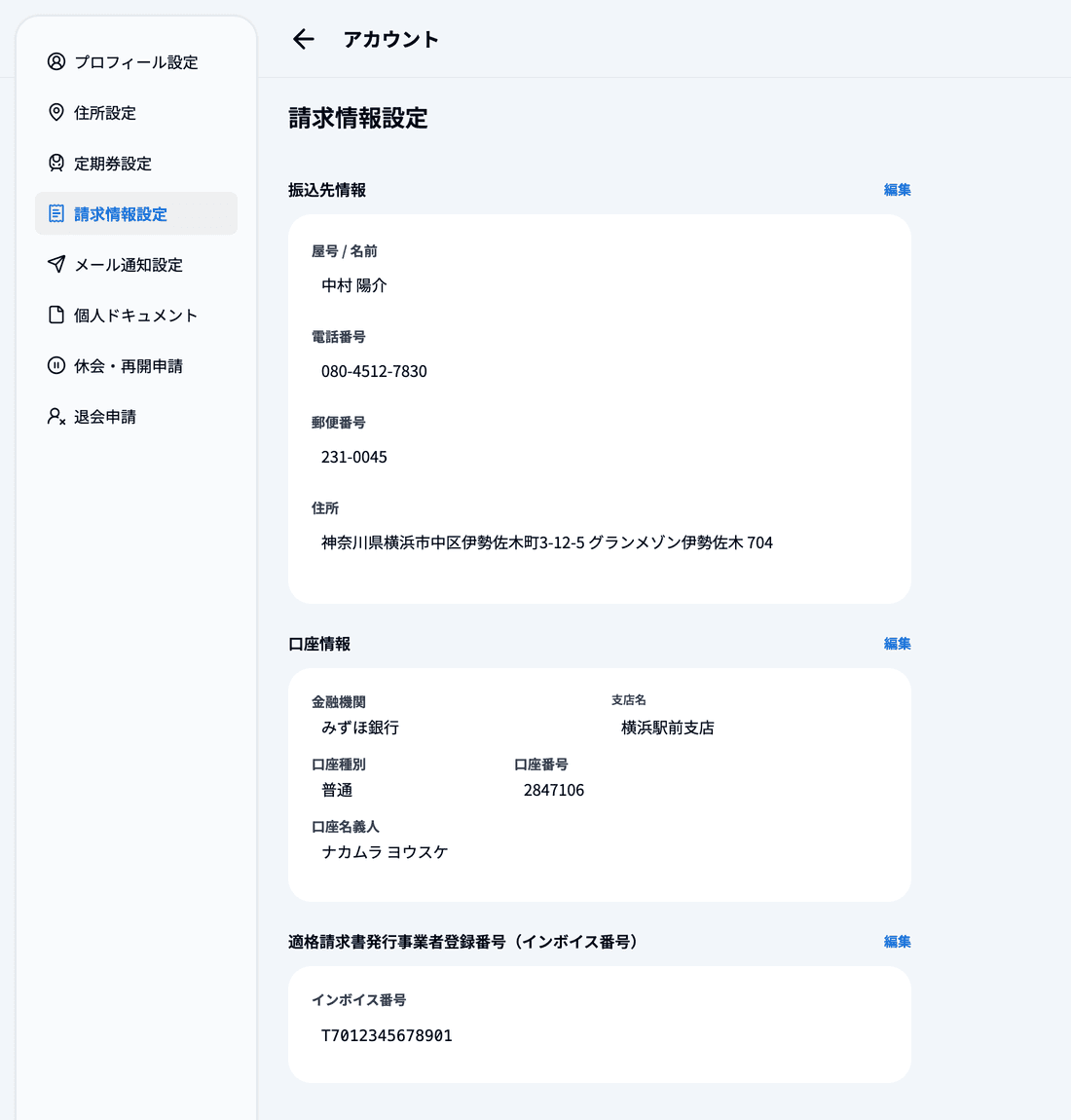Image resolution: width=1071 pixels, height=1120 pixels.
Task: Edit the 口座情報 section
Action: [898, 644]
